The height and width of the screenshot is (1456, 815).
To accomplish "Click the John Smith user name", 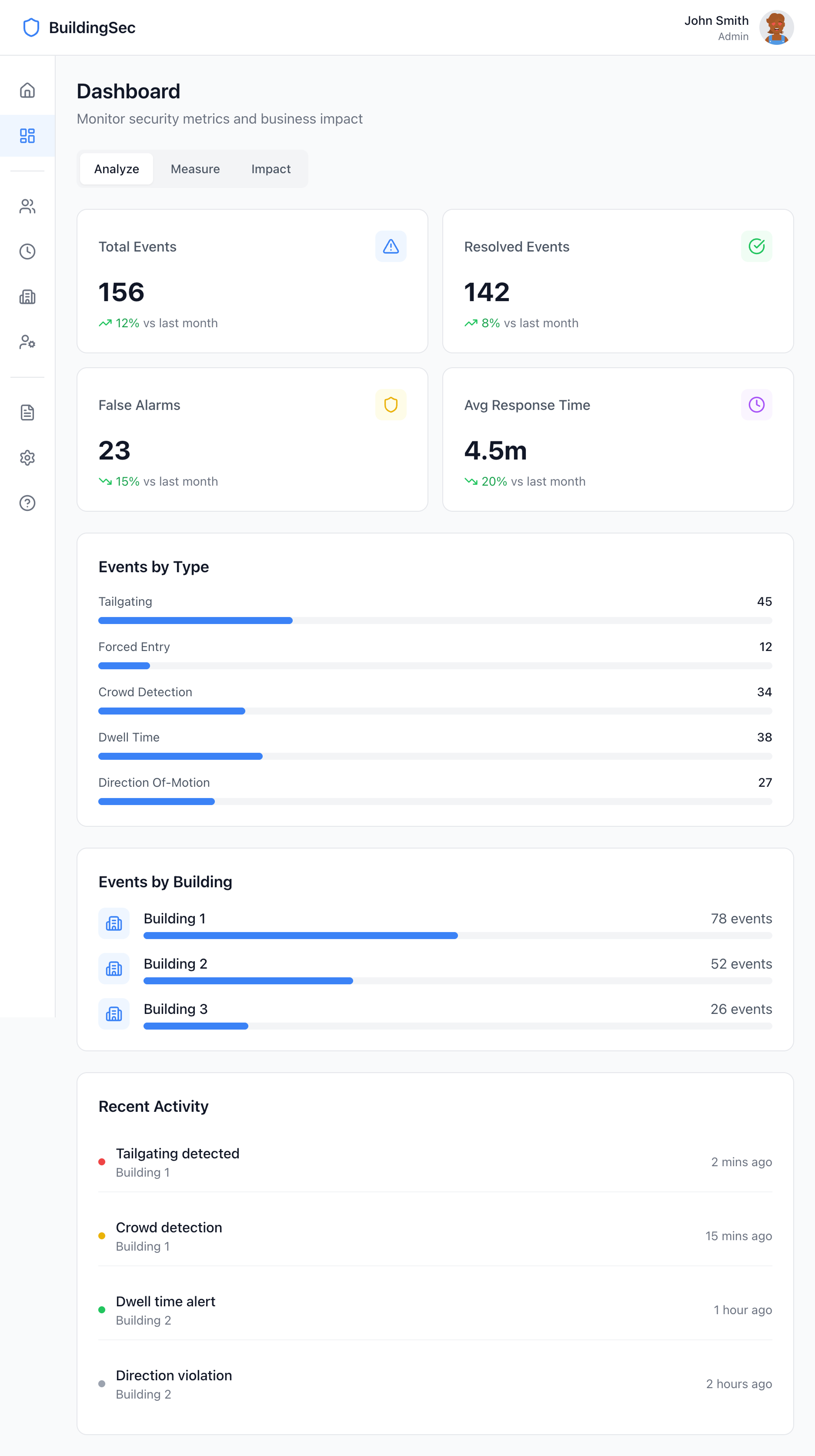I will [x=716, y=20].
